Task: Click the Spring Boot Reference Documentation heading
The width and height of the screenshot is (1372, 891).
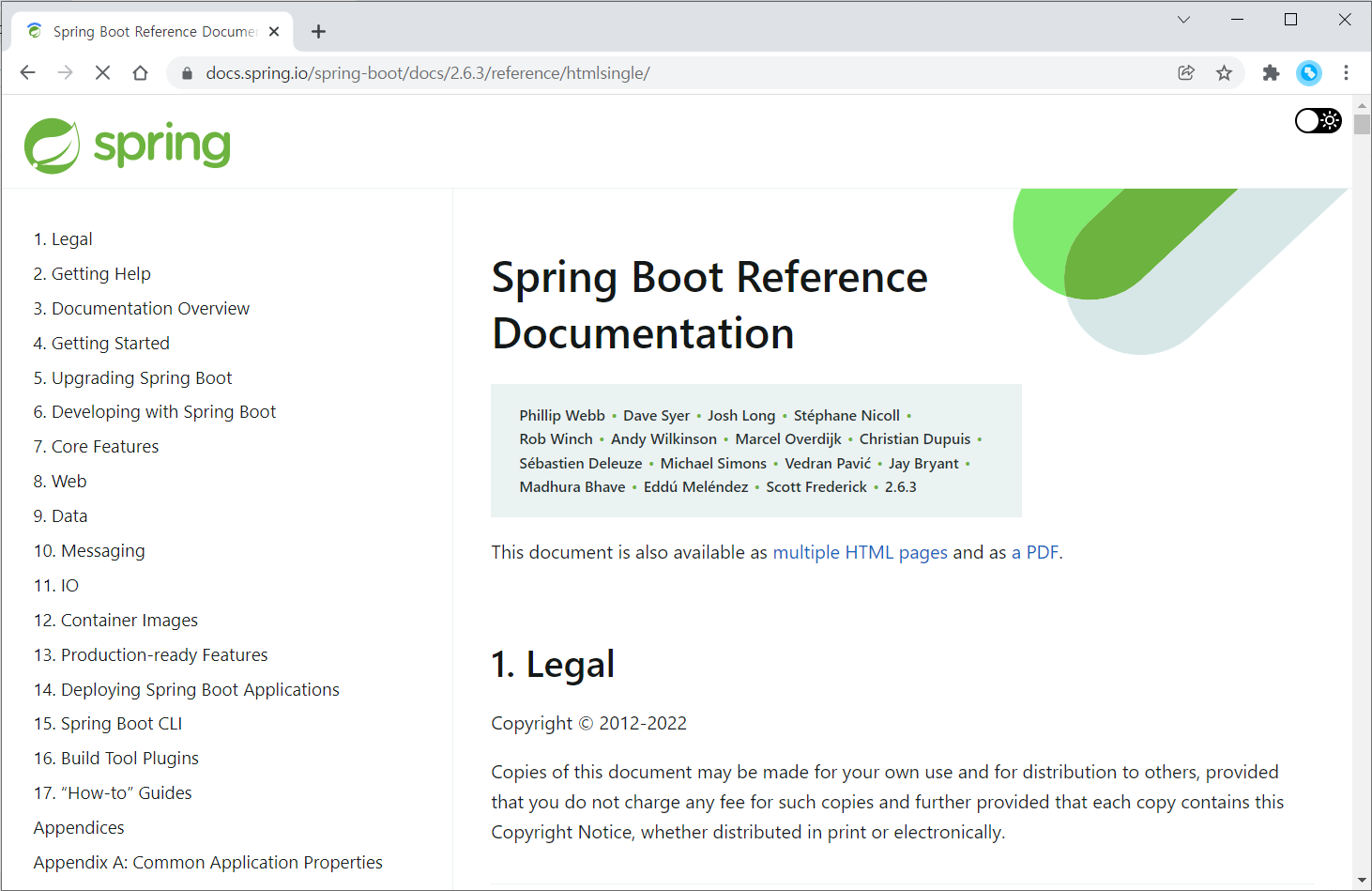Action: (709, 305)
